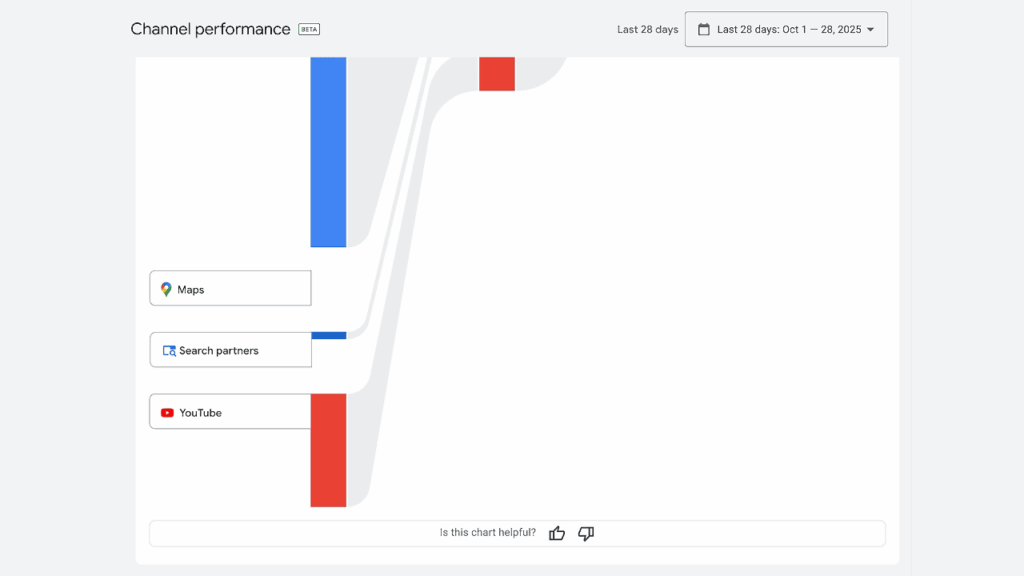Click the Maps pin icon inside its node card

coord(166,289)
